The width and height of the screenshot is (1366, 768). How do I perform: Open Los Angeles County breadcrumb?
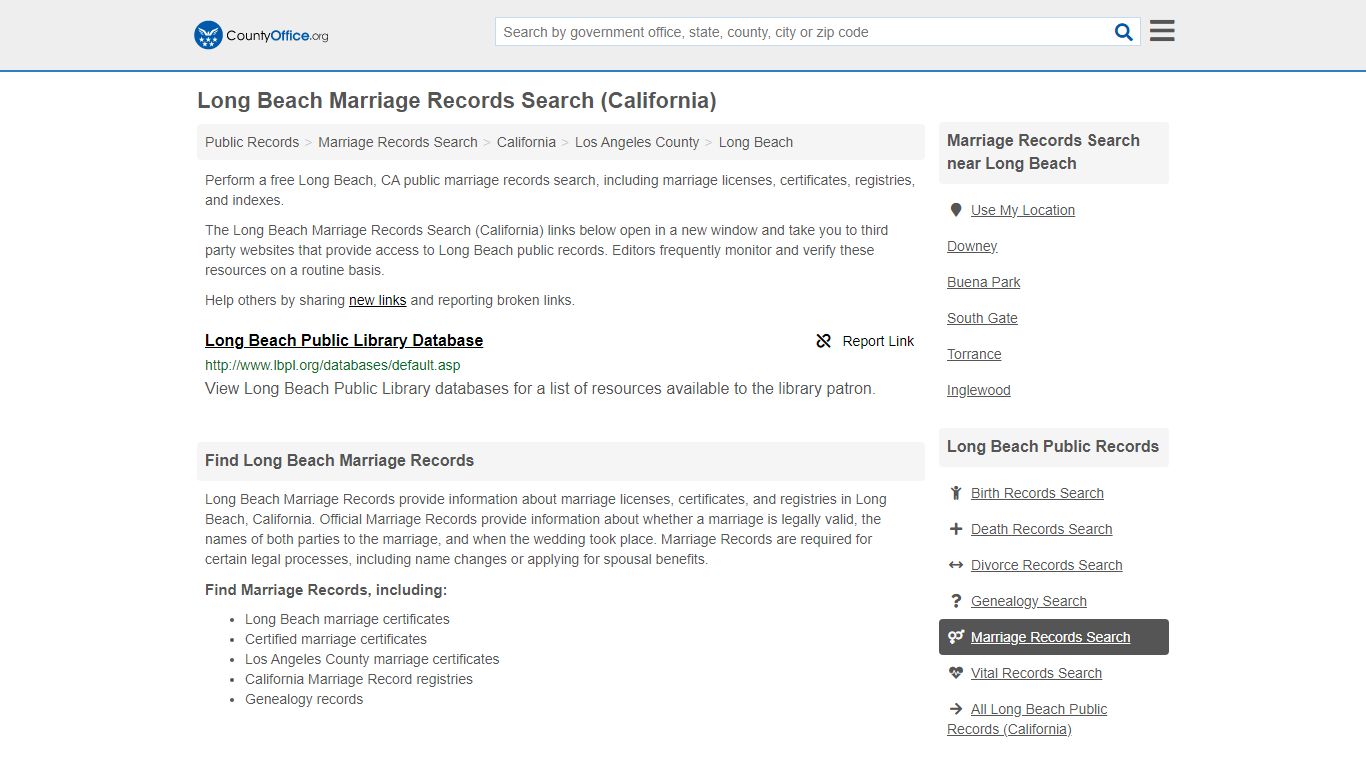click(637, 142)
